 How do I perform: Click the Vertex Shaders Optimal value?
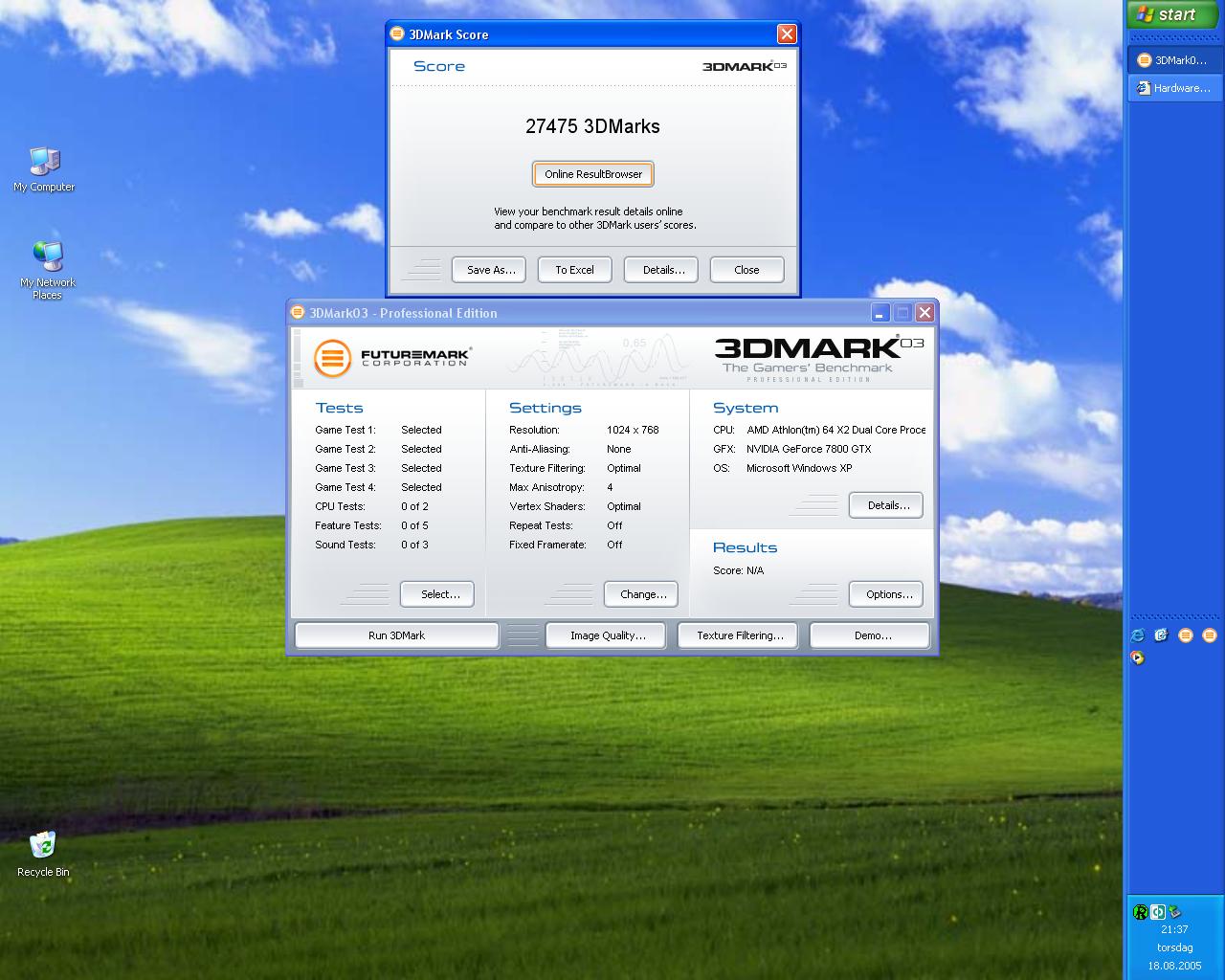624,506
